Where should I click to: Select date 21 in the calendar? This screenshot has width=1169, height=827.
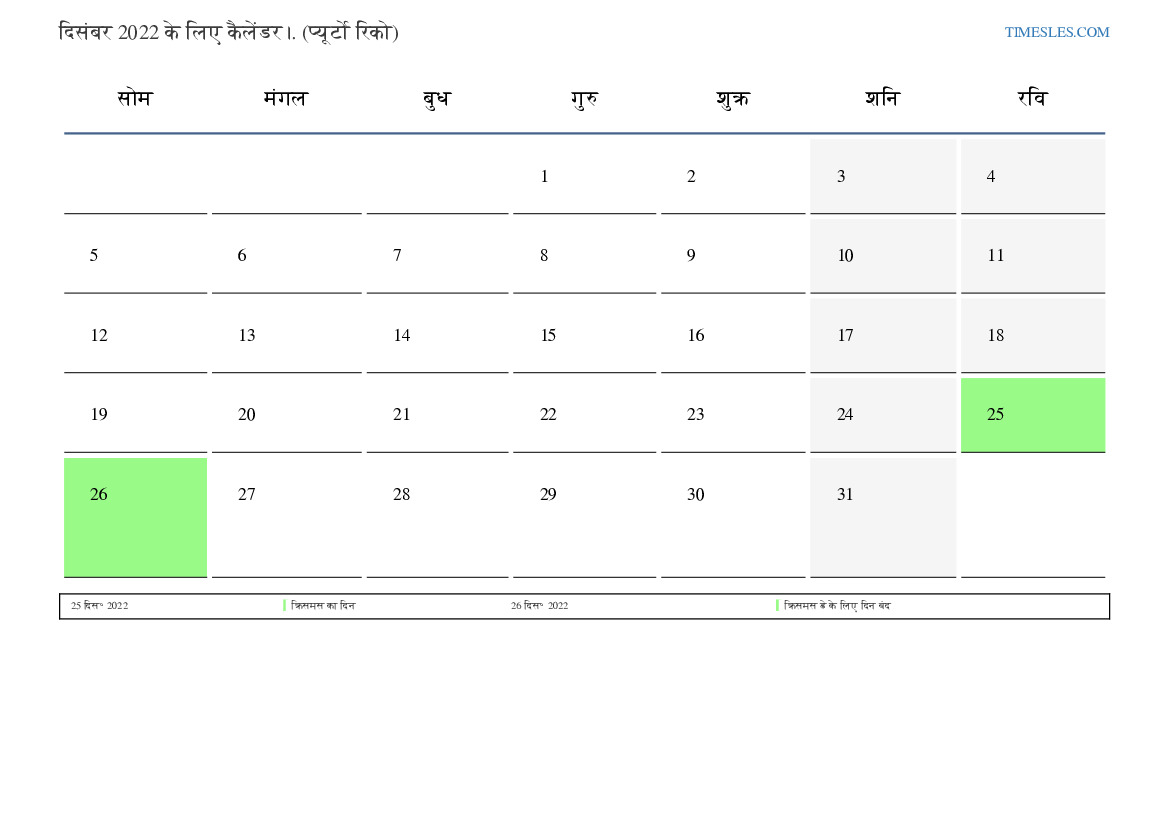point(437,415)
